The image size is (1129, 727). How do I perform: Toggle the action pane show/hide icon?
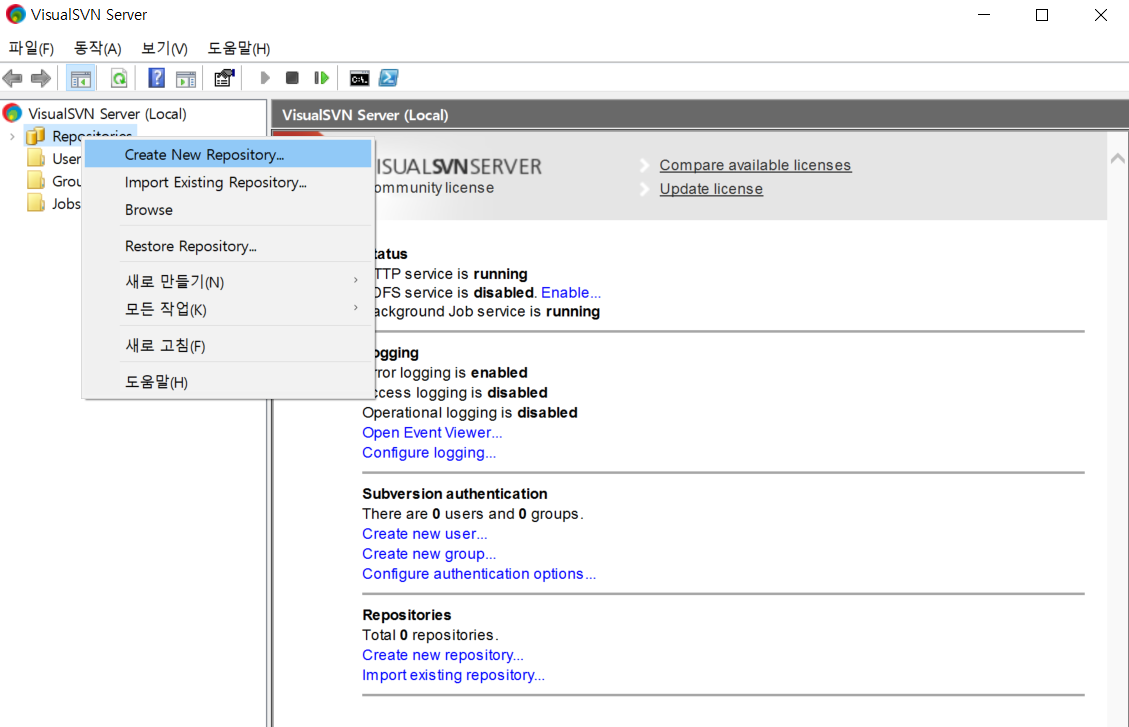click(x=186, y=78)
